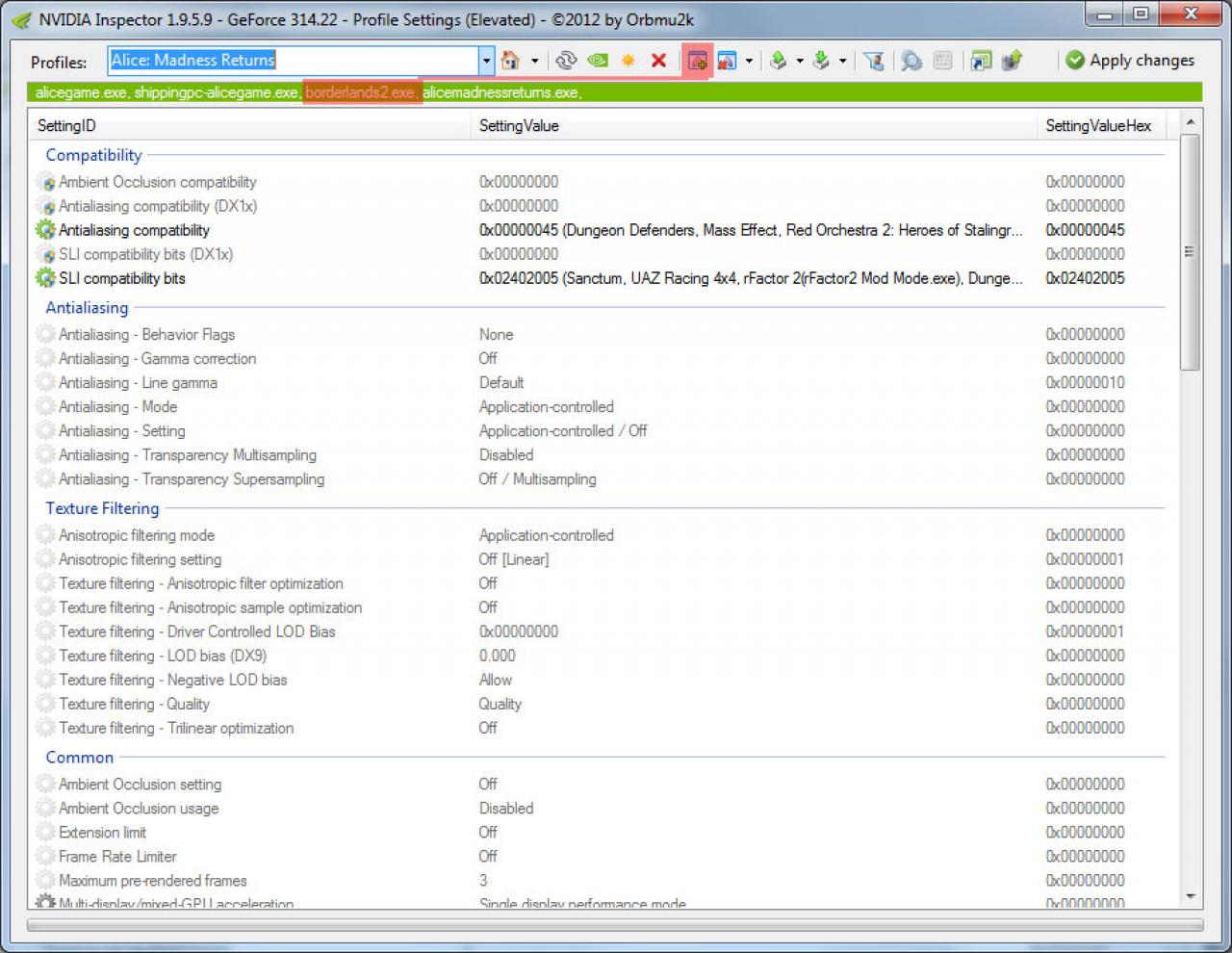Create a new profile with the star icon
The width and height of the screenshot is (1232, 953).
point(629,61)
